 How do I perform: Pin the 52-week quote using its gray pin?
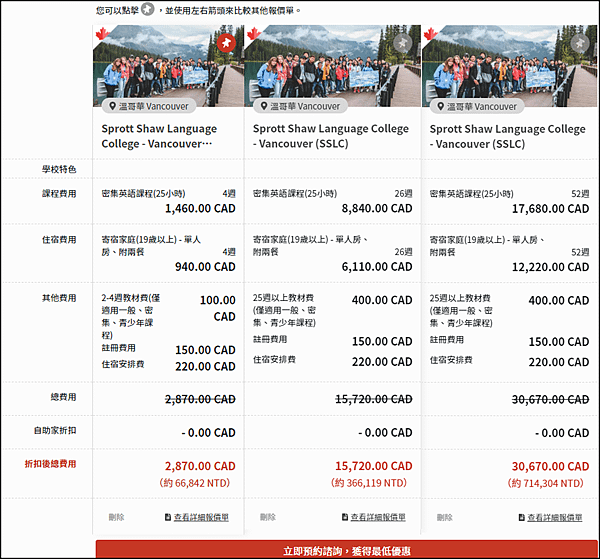tap(580, 43)
